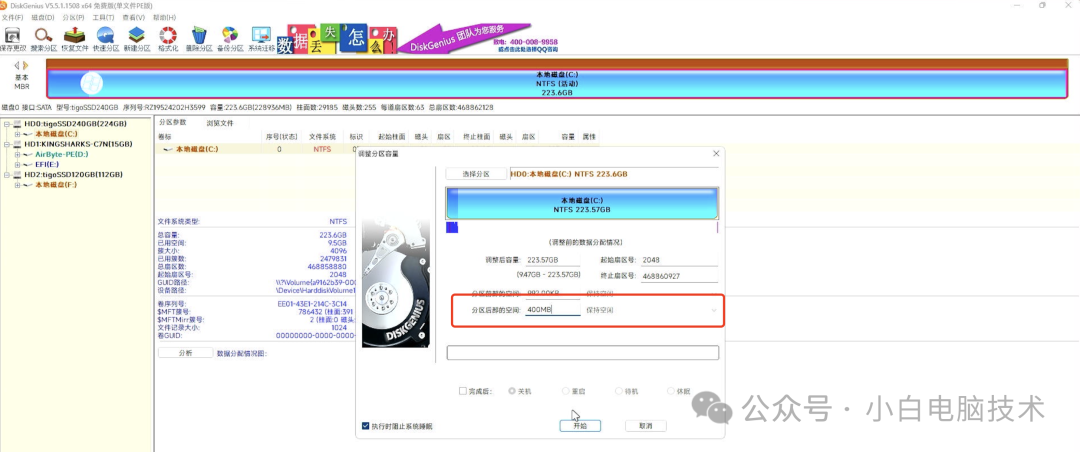
Task: Select 本地磁盘(F:) partition in tree
Action: 56,185
